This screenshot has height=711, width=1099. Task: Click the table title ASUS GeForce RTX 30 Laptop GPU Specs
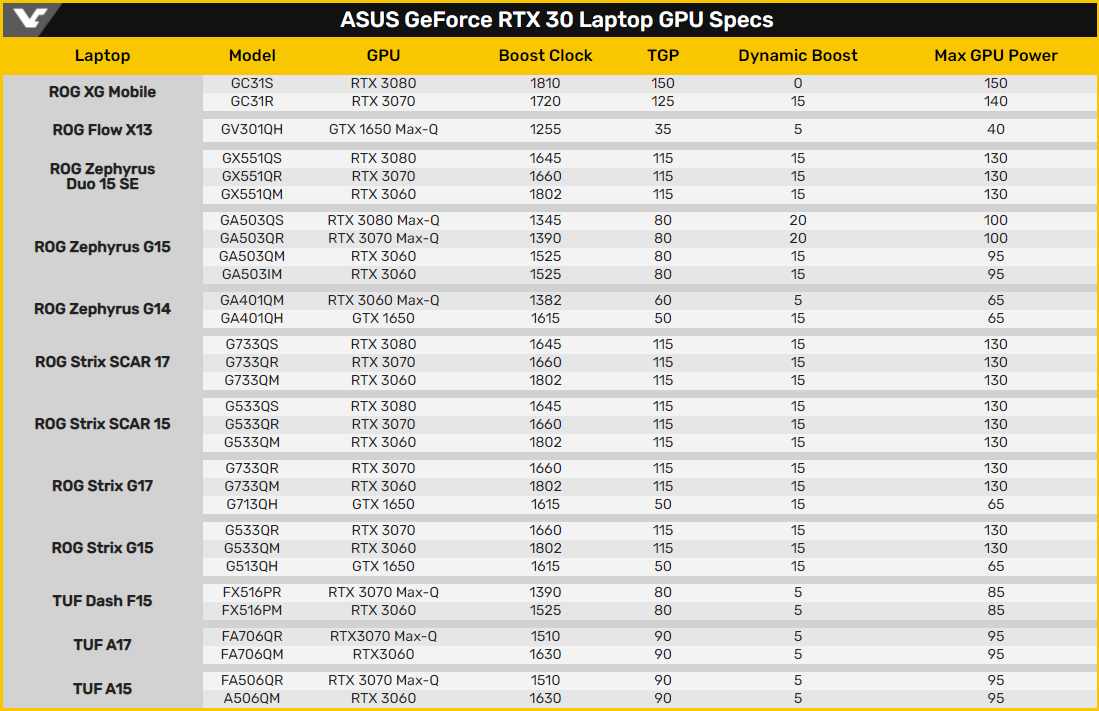(557, 20)
